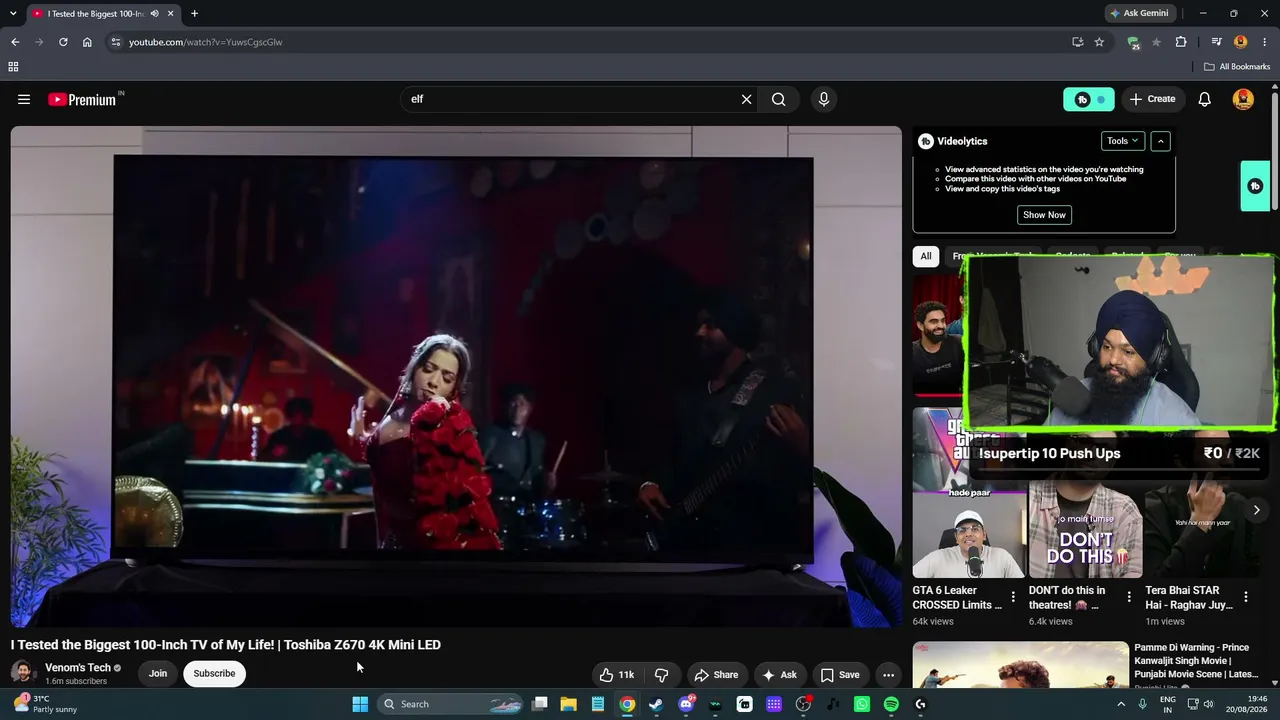
Task: Save the video to a playlist
Action: tap(840, 675)
